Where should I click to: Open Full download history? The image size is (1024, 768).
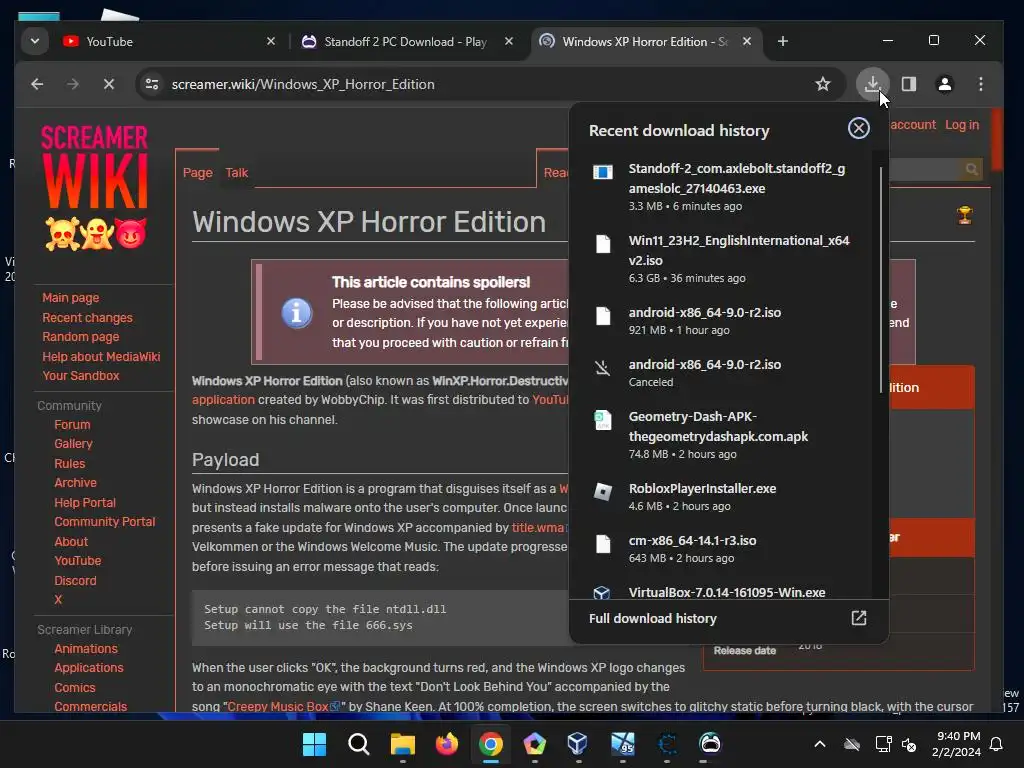(x=728, y=618)
